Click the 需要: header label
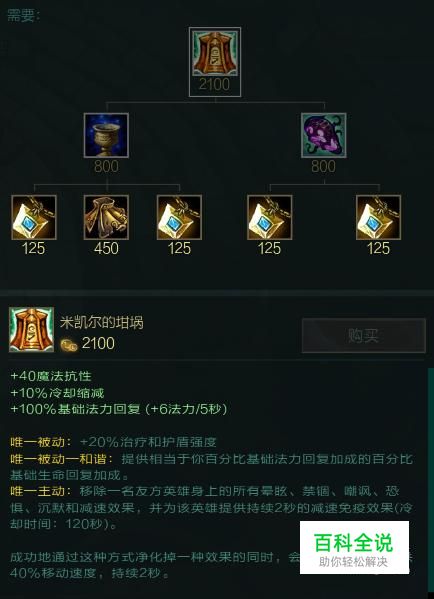 [x=24, y=16]
